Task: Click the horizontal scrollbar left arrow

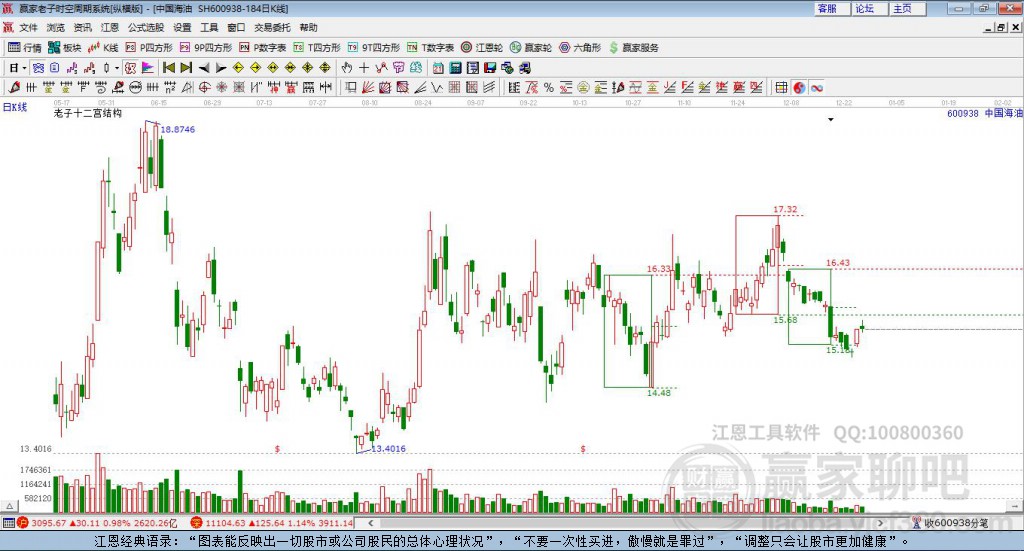Action: 370,523
